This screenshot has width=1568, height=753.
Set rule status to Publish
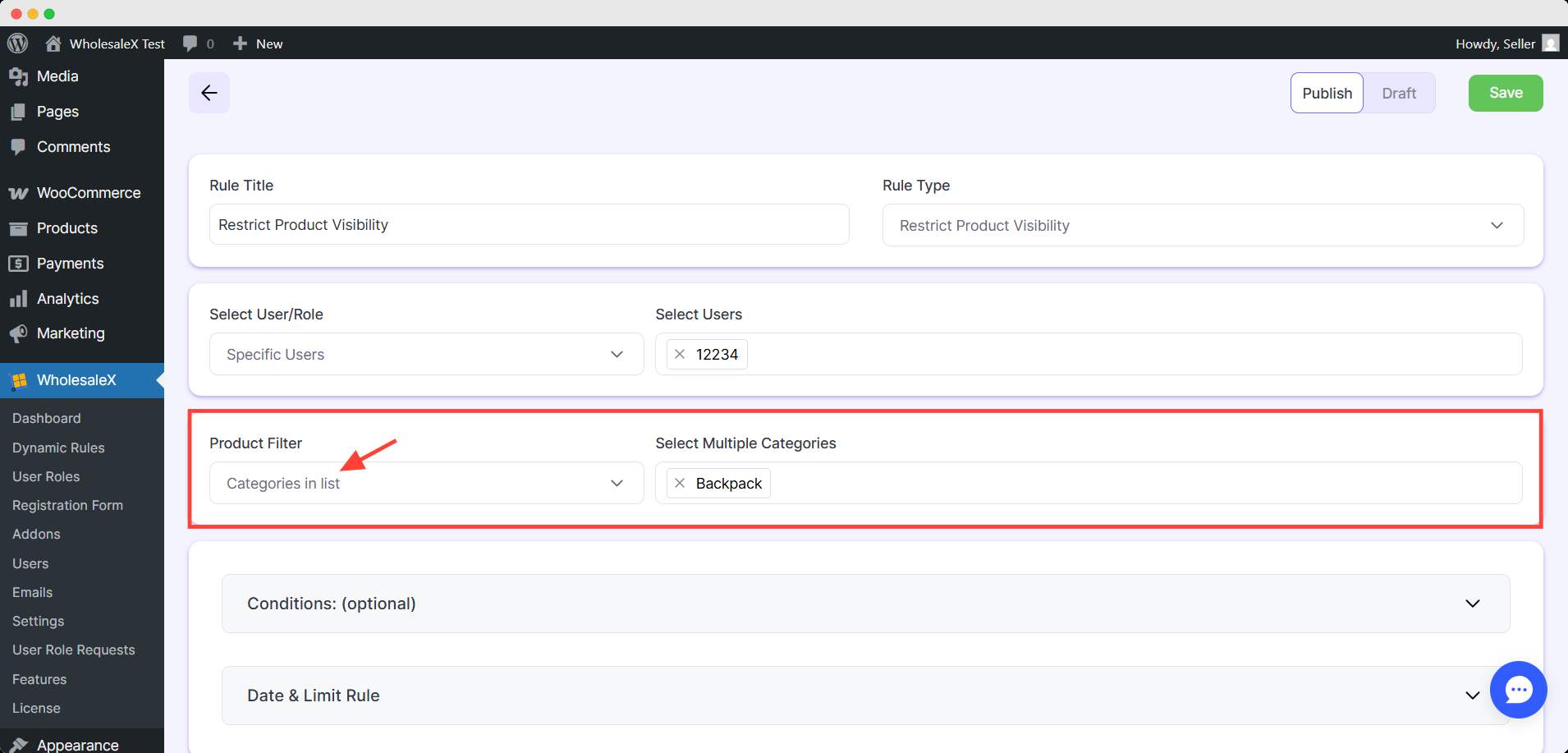pyautogui.click(x=1327, y=93)
